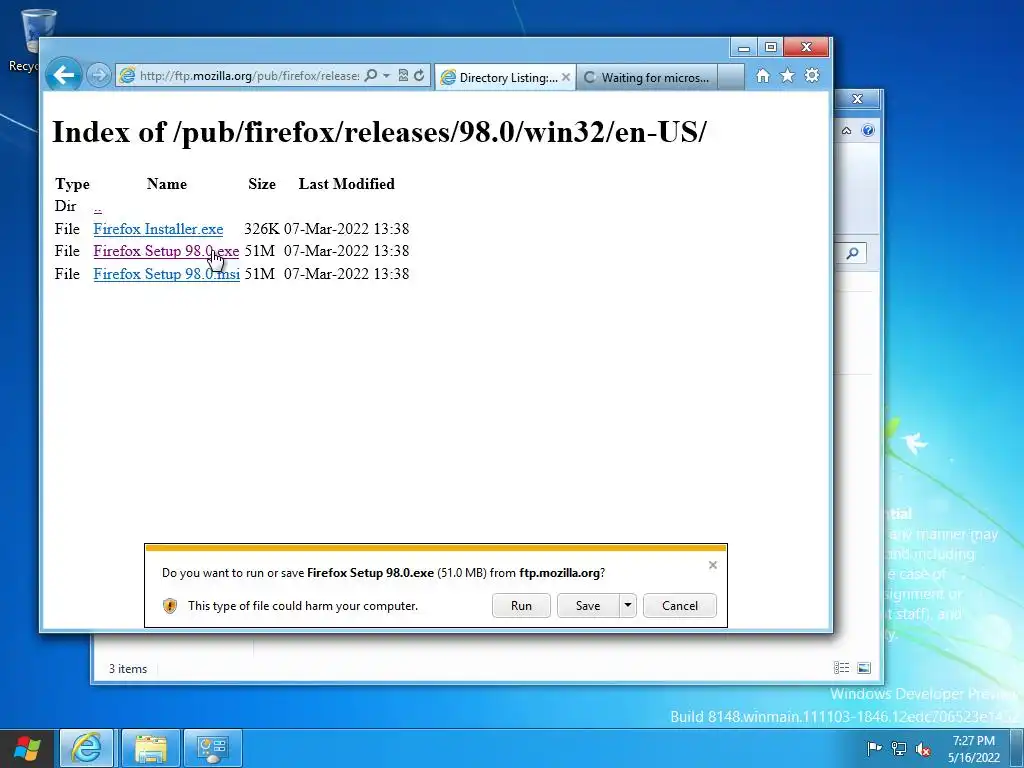Click muted volume icon in tray

[923, 748]
